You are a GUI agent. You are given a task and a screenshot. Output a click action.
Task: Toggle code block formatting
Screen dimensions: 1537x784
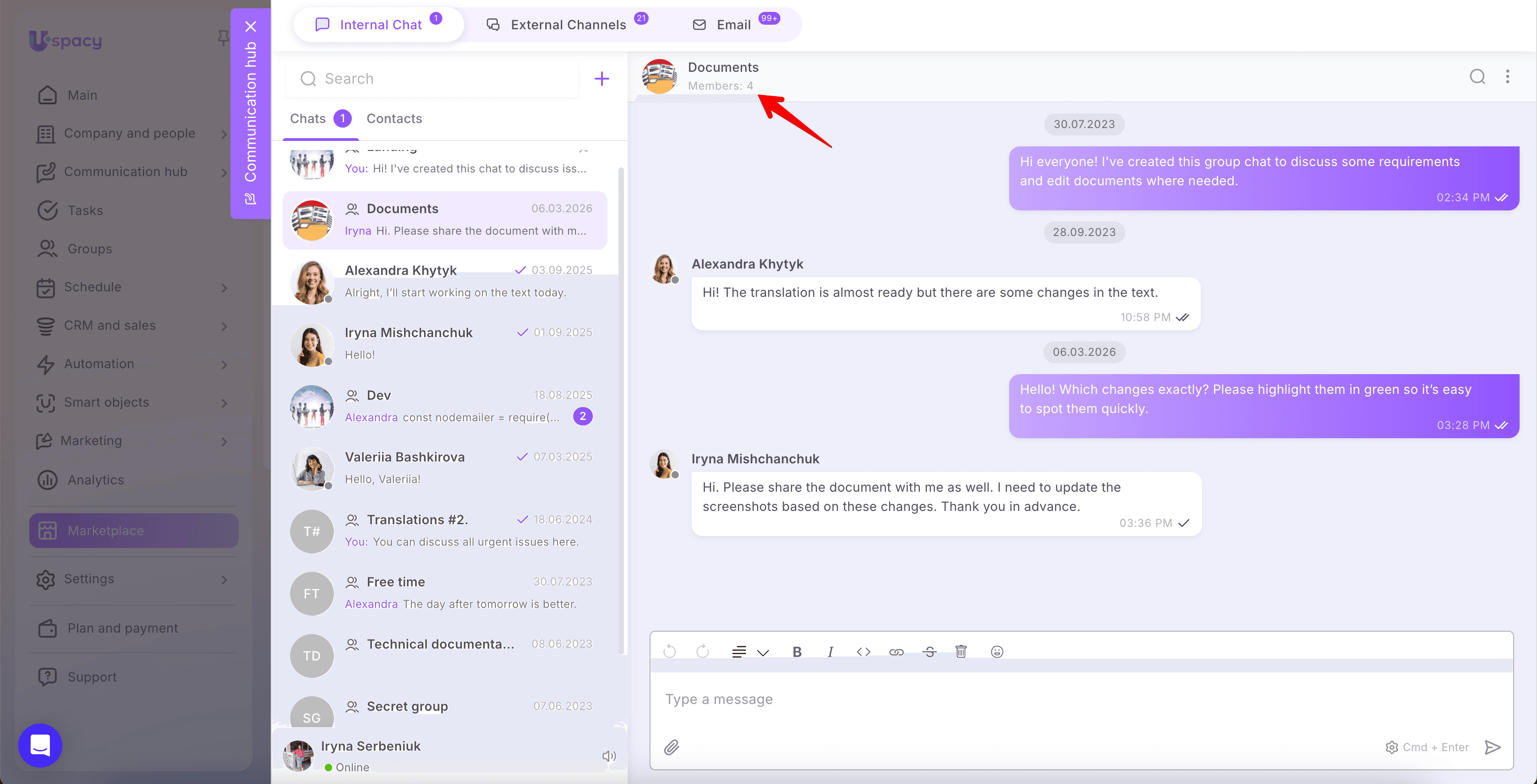tap(863, 651)
